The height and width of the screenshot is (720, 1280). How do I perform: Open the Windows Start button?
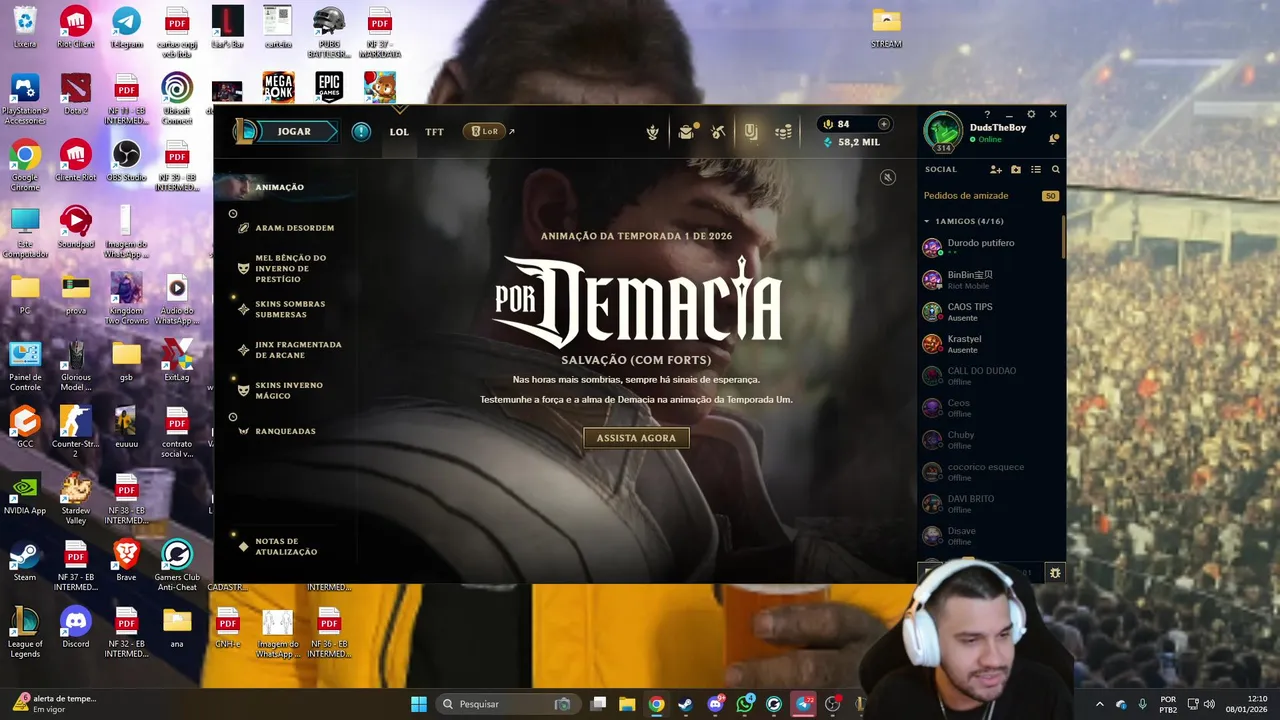[419, 704]
